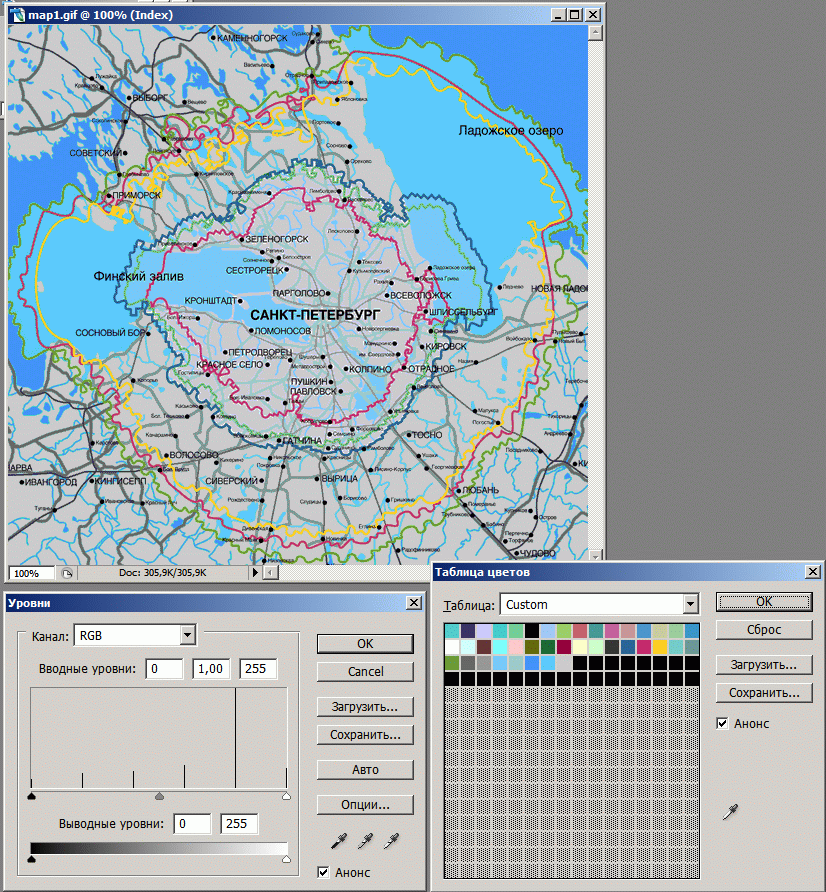This screenshot has height=892, width=826.
Task: Click Загрузить... in the color table dialog
Action: coord(763,664)
